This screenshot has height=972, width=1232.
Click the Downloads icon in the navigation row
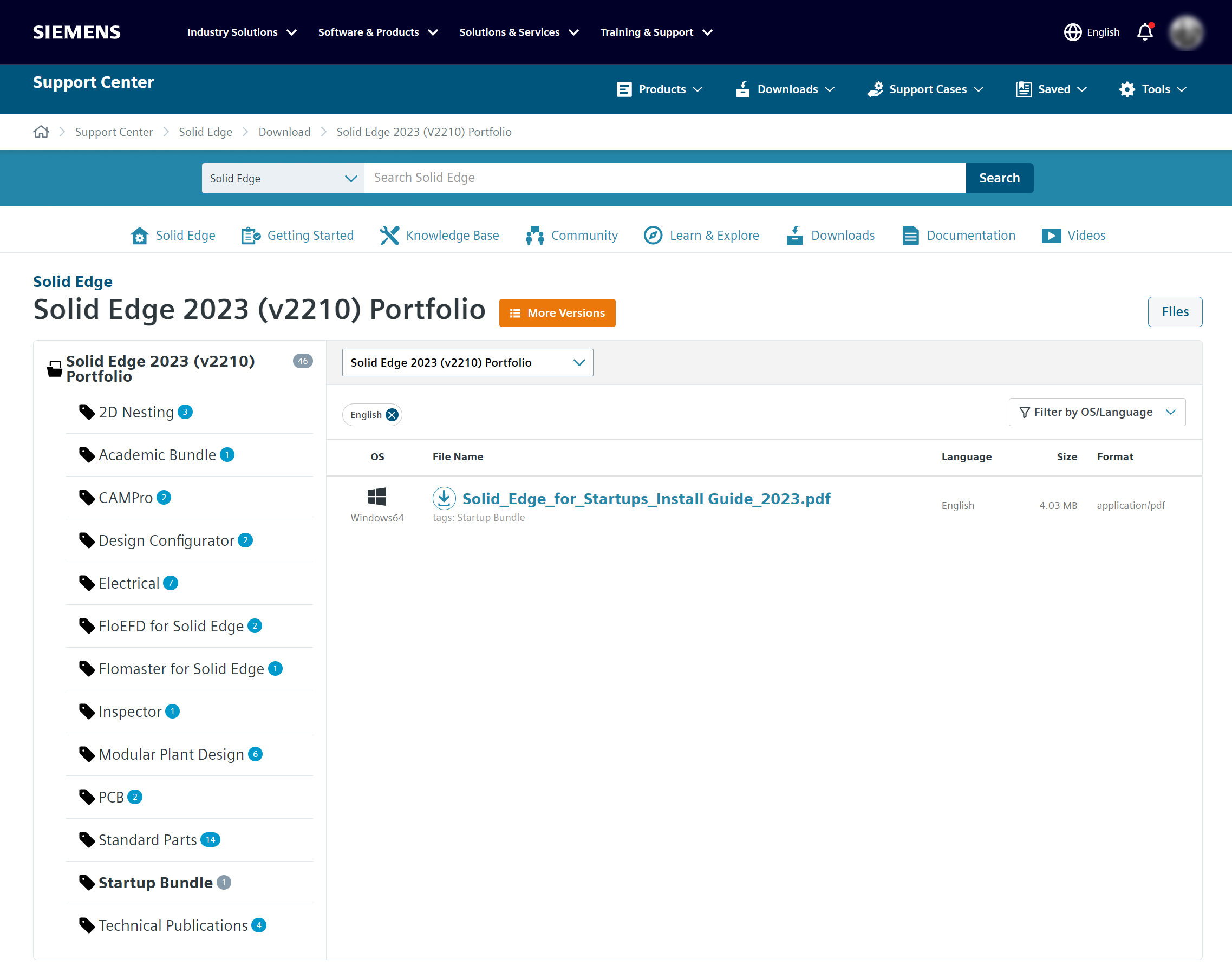coord(794,235)
